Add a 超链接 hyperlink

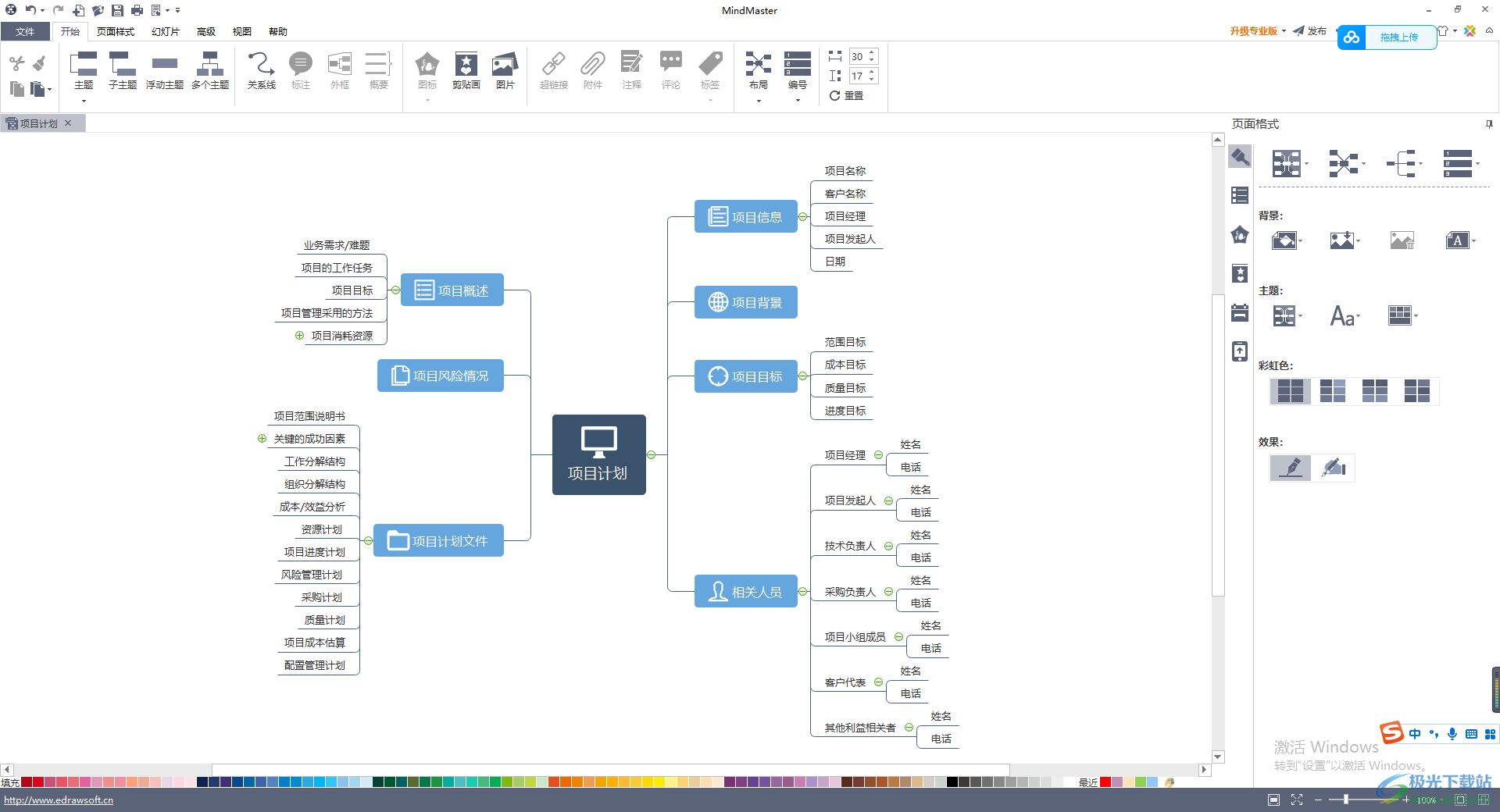point(554,70)
